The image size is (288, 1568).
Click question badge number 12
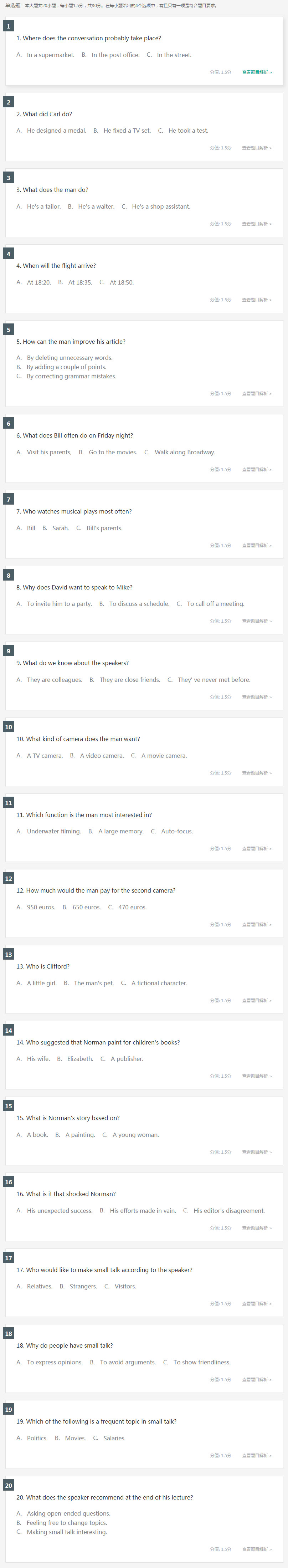9,878
